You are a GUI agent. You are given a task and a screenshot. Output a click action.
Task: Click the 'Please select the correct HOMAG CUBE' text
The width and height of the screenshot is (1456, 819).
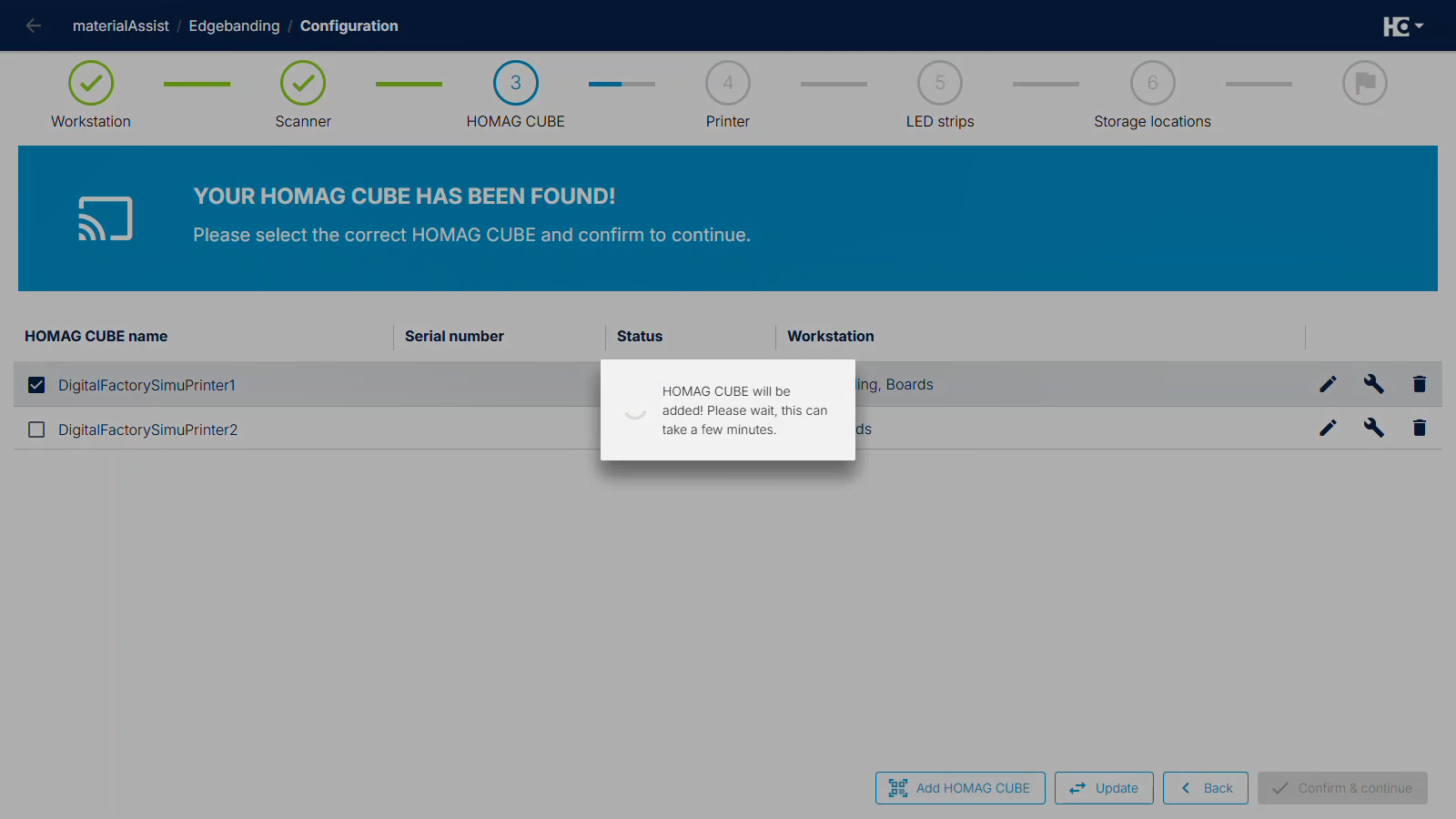point(471,235)
